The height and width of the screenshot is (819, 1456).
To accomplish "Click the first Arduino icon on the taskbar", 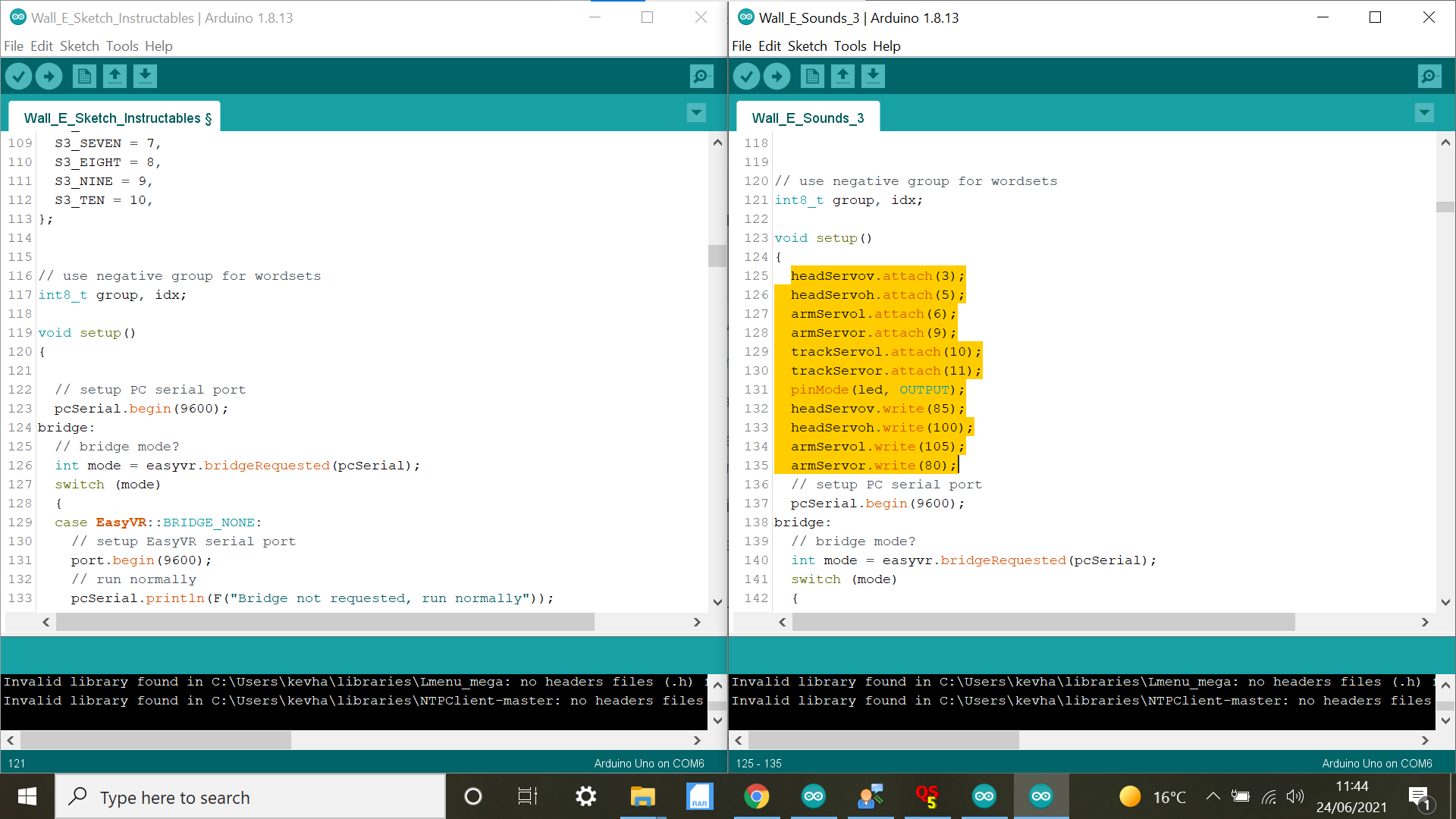I will tap(814, 796).
